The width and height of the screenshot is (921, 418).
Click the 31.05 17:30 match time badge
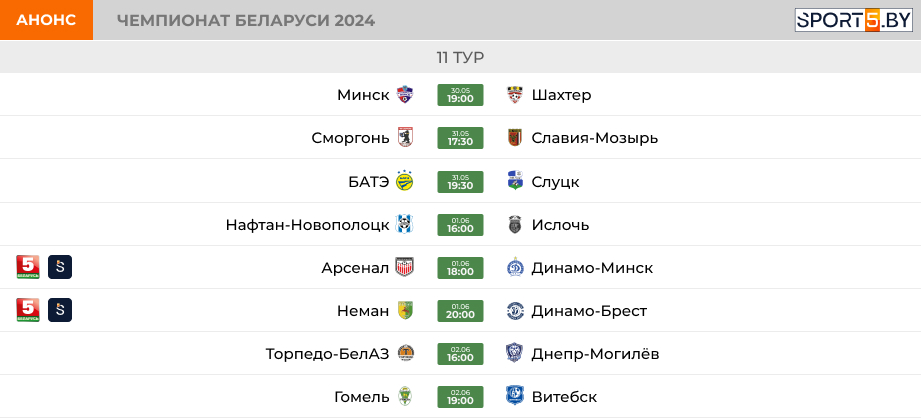click(460, 138)
